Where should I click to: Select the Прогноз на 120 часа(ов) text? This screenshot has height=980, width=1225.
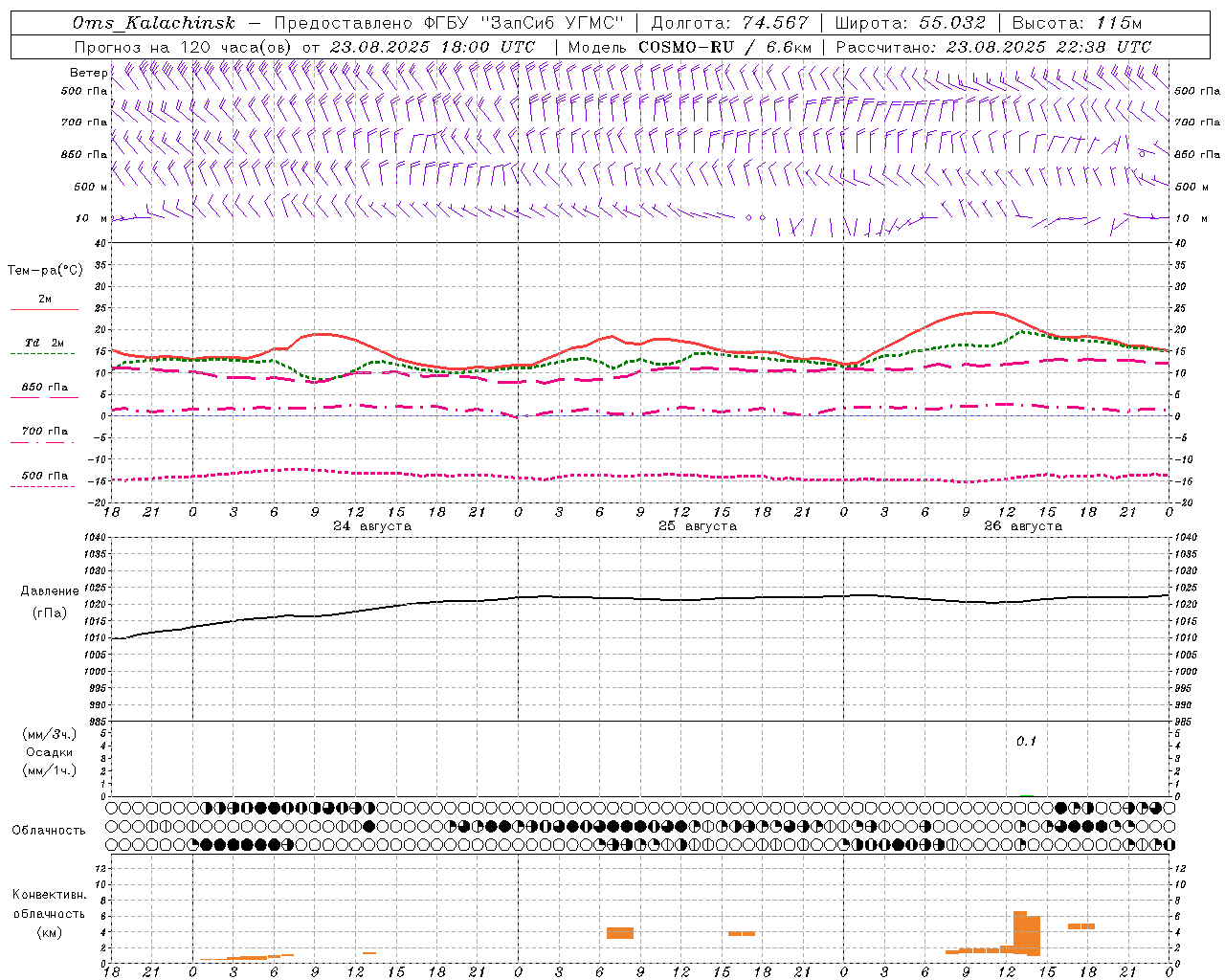tap(184, 47)
